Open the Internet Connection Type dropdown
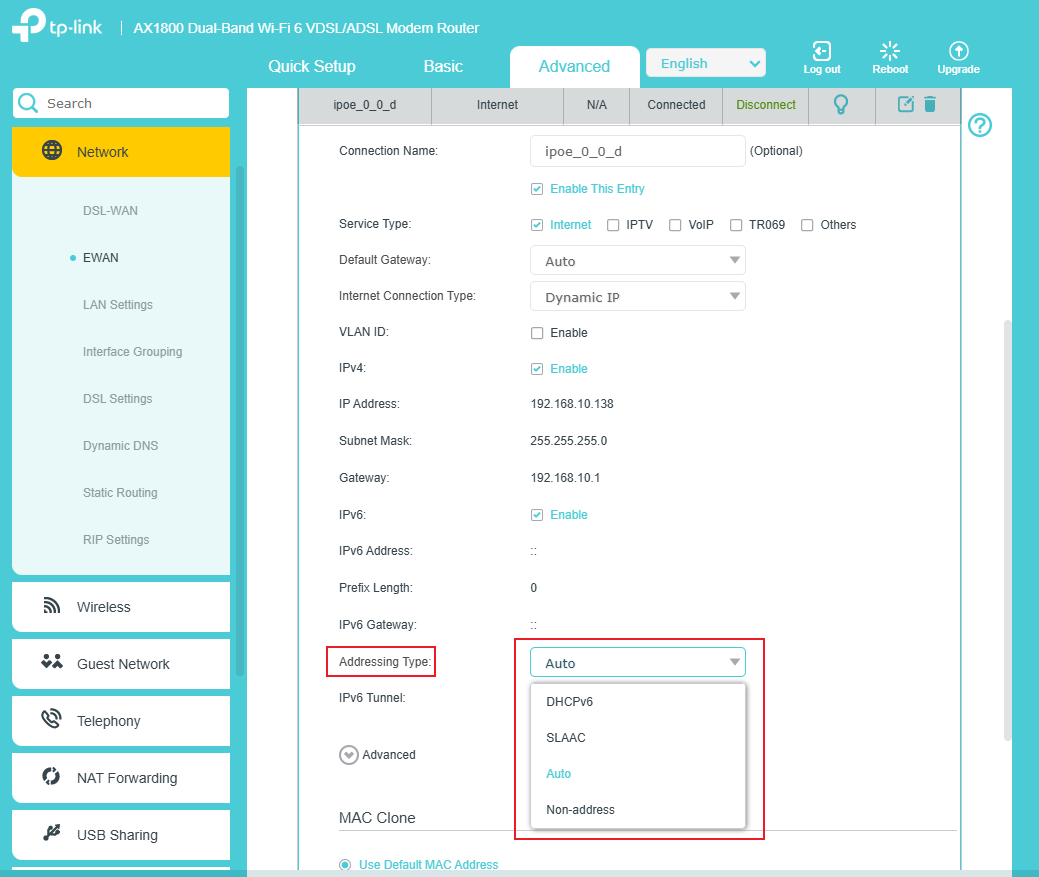The height and width of the screenshot is (877, 1039). [637, 297]
